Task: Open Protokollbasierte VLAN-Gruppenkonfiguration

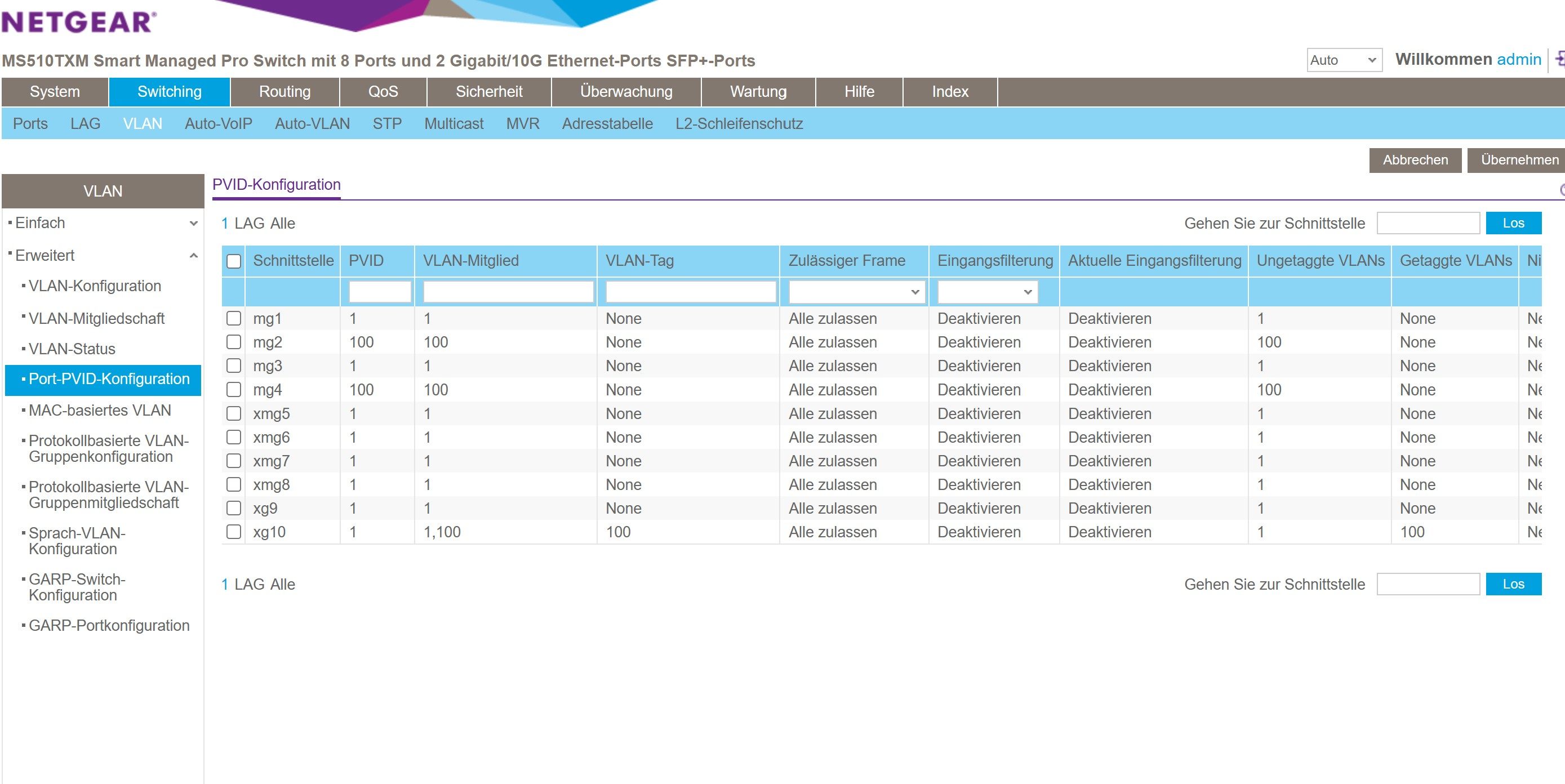Action: 108,449
